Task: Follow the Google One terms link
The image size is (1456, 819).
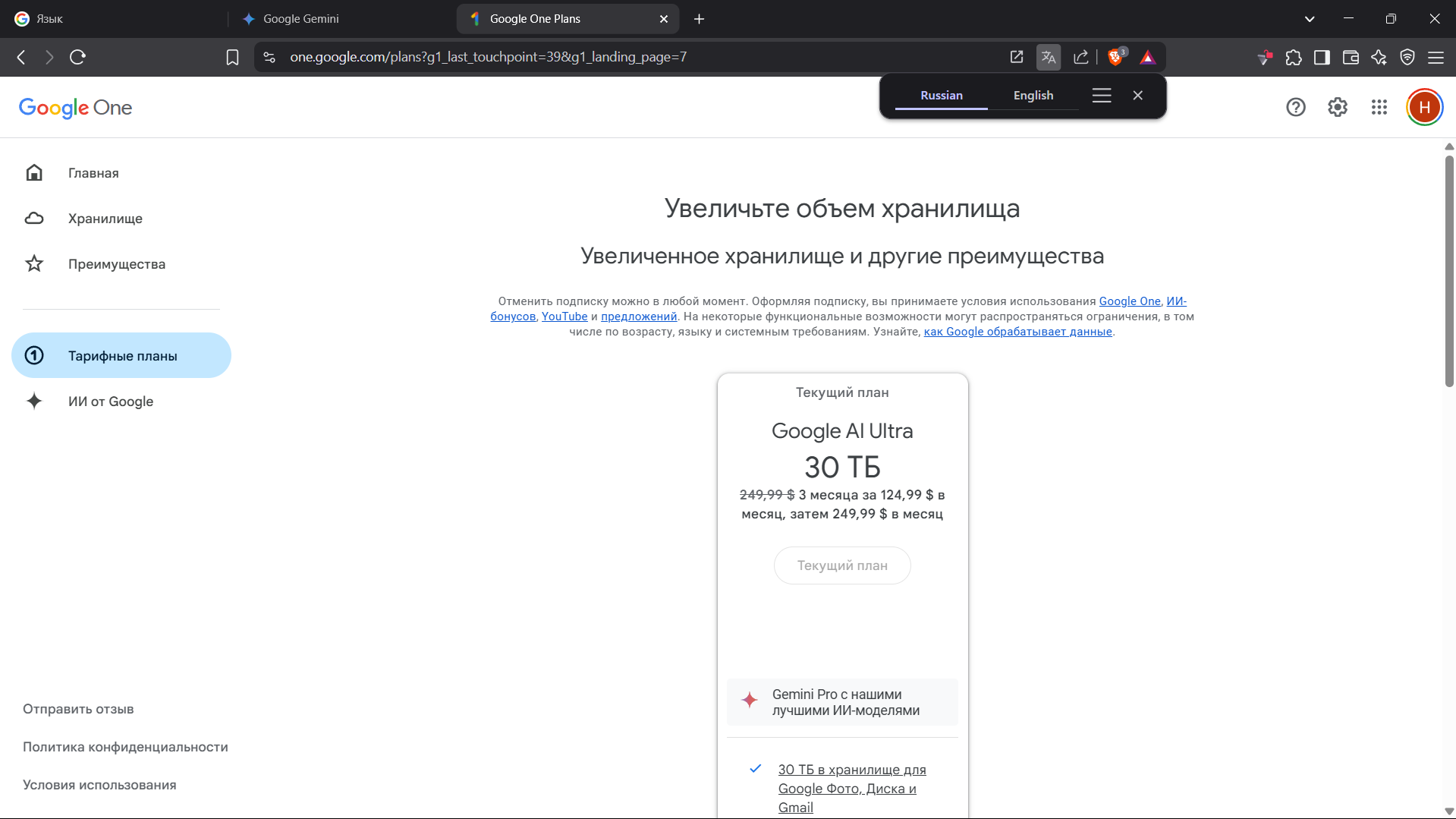Action: pyautogui.click(x=1130, y=301)
